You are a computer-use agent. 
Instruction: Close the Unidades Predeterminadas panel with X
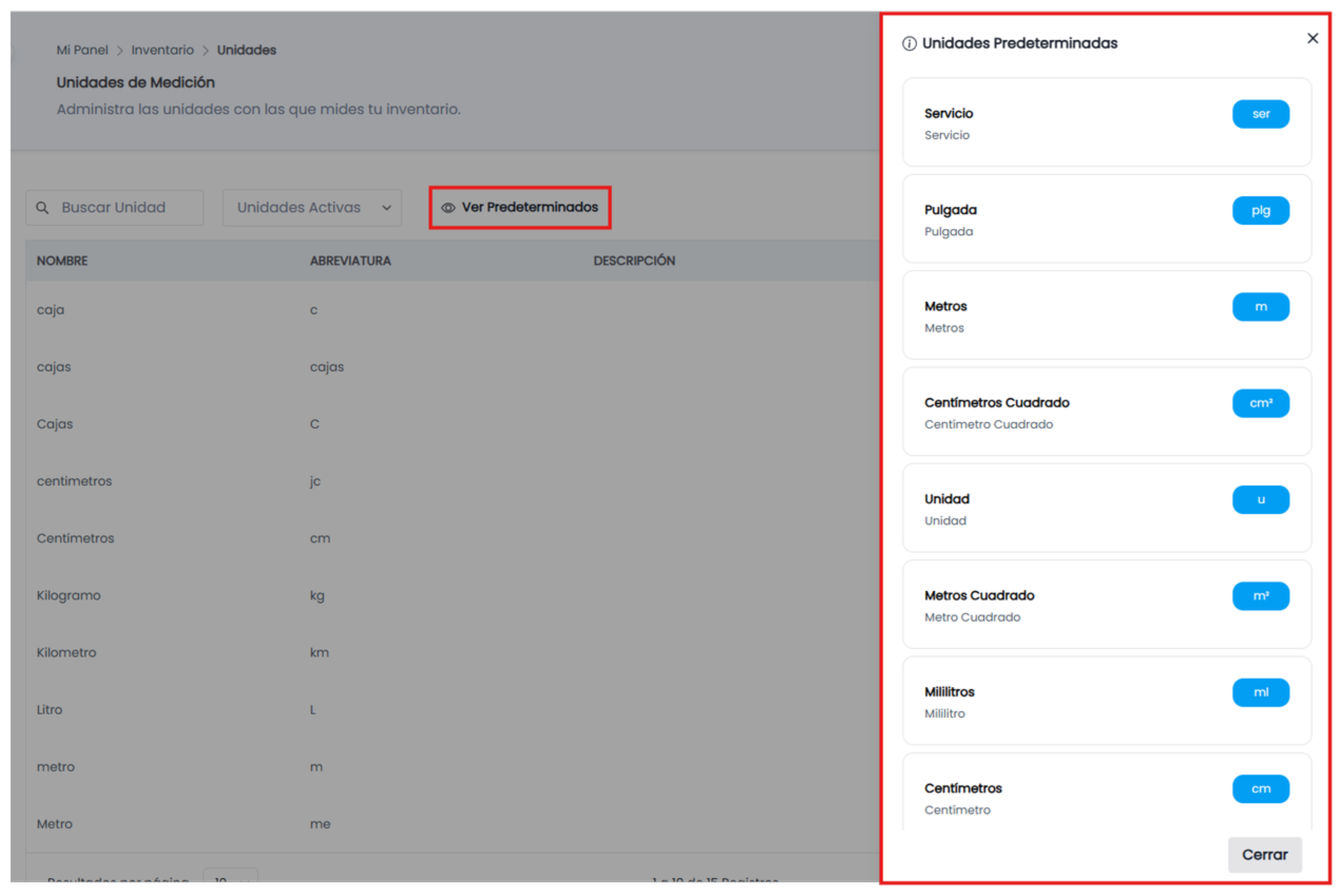coord(1312,38)
